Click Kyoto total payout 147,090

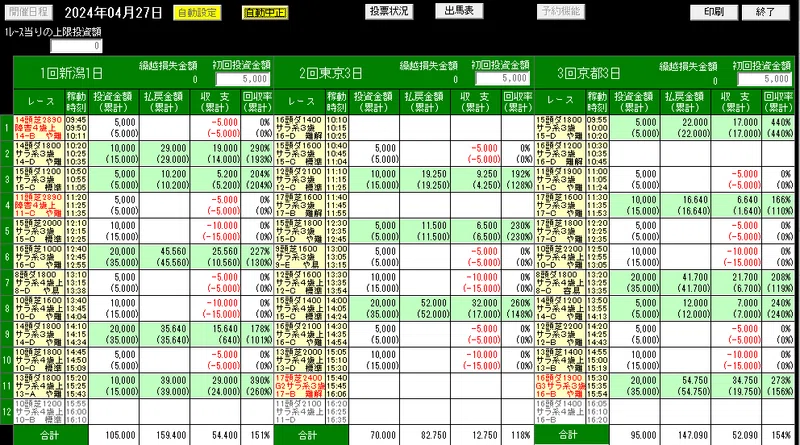[x=685, y=435]
